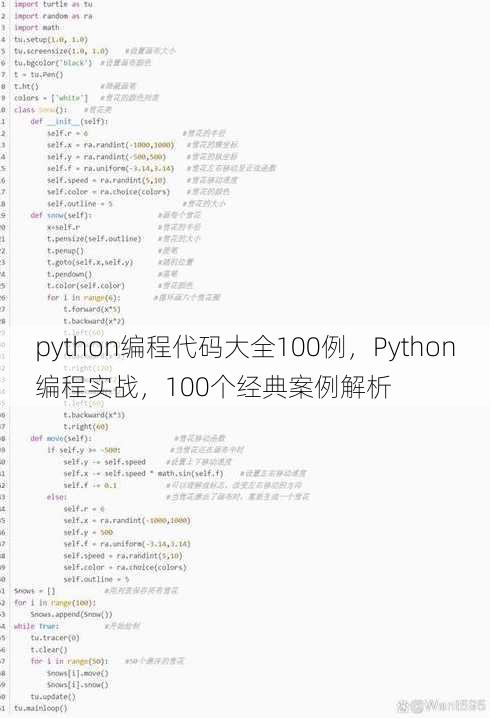The image size is (490, 718).
Task: Select the 'self.f += 0.1' line
Action: click(90, 485)
